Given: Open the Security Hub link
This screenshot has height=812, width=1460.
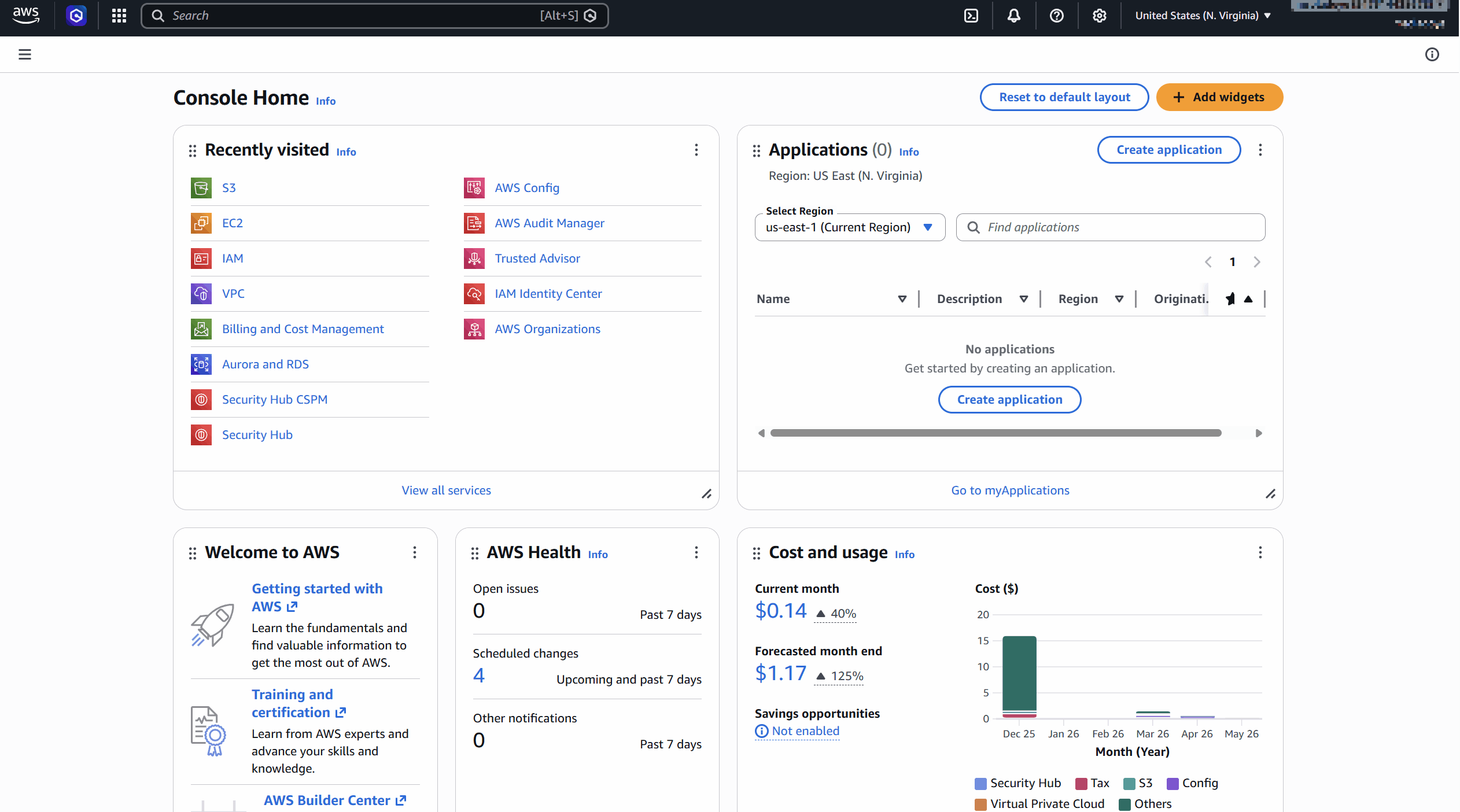Looking at the screenshot, I should (257, 435).
